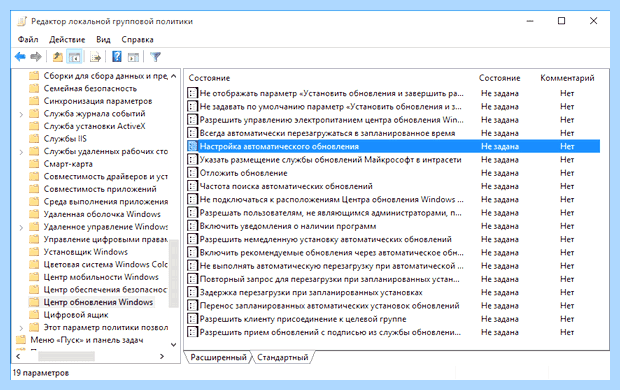Click the policy icon of Частота поиска автоматических обновлений
Image resolution: width=620 pixels, height=390 pixels.
[x=192, y=186]
